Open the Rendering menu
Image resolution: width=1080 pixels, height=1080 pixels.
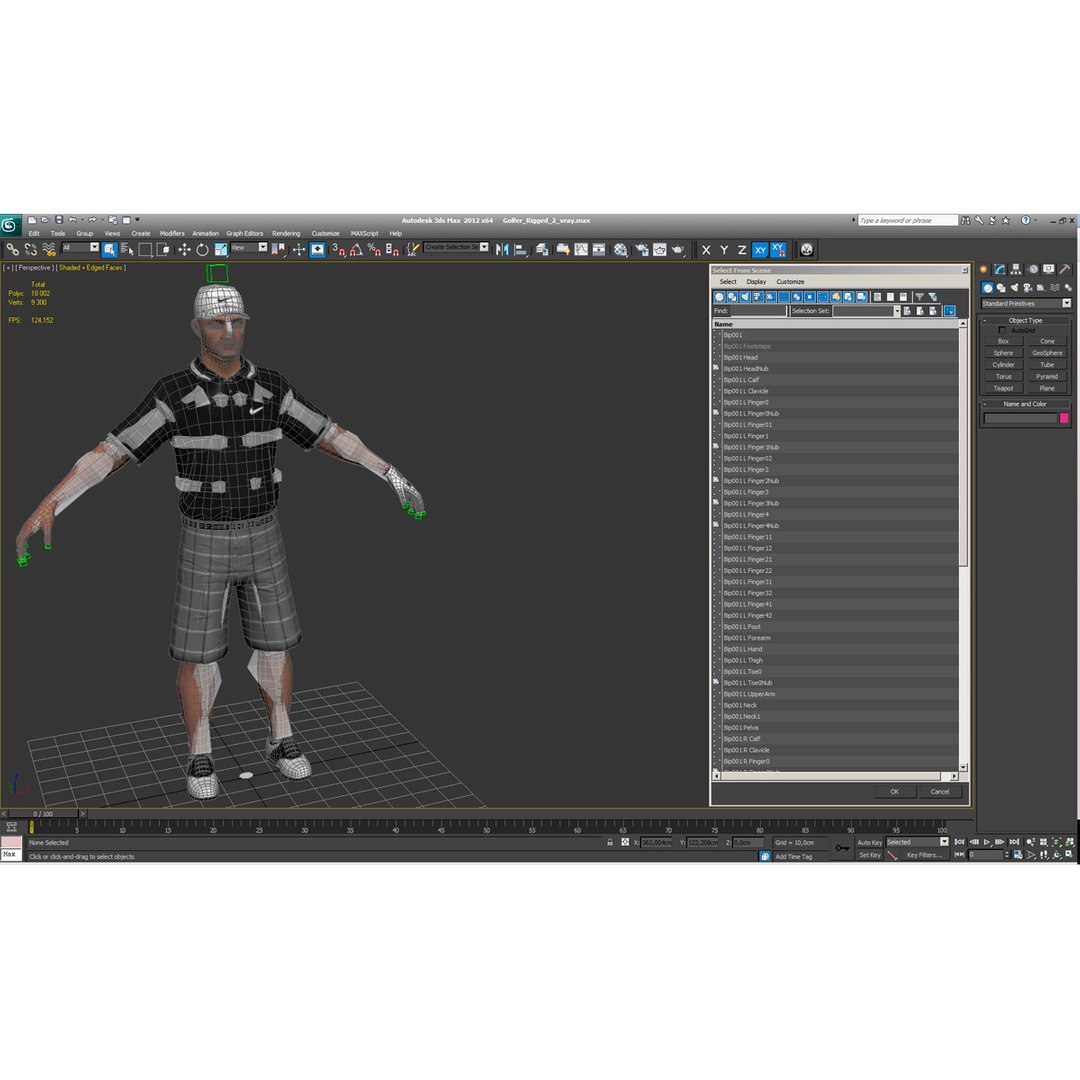pos(286,233)
